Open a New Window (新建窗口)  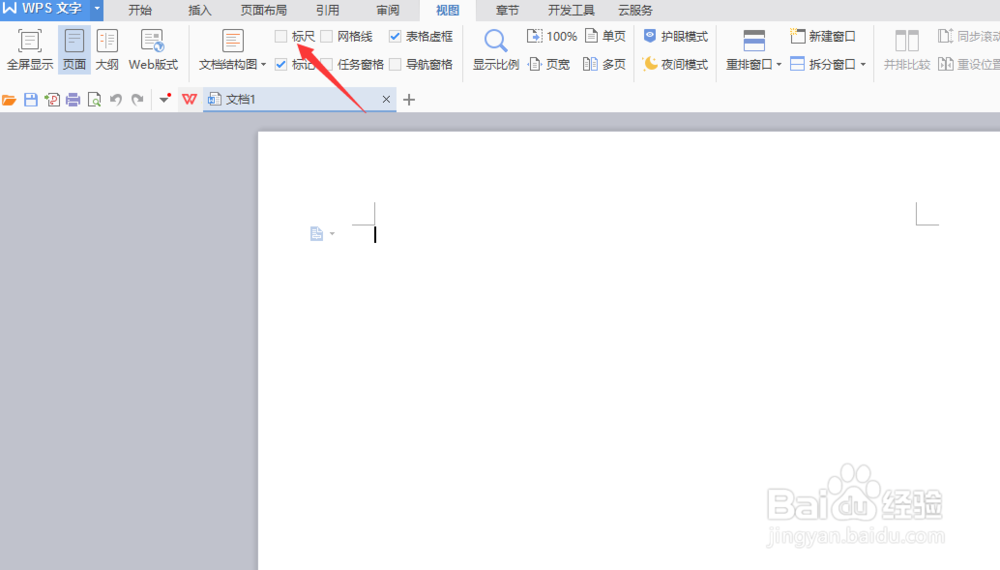point(823,36)
